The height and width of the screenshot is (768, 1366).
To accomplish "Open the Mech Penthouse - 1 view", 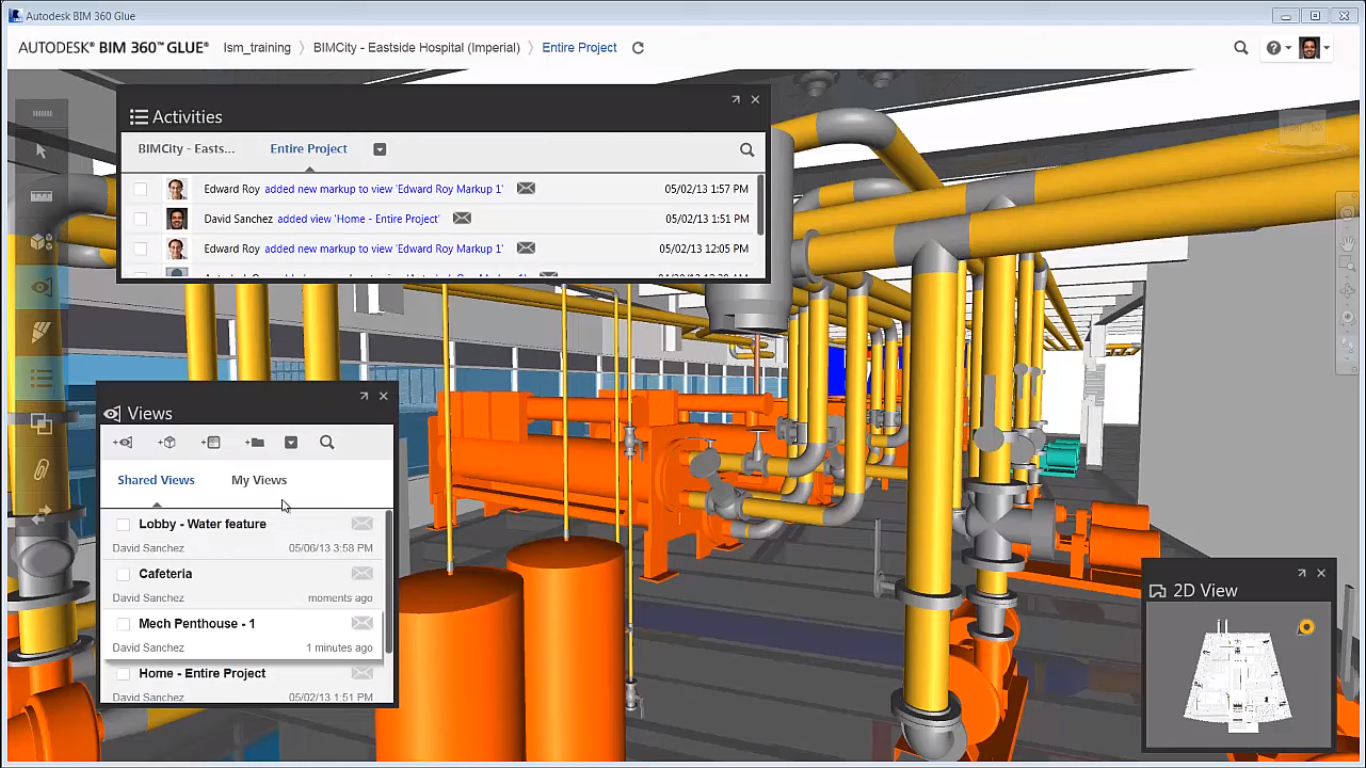I will [197, 624].
